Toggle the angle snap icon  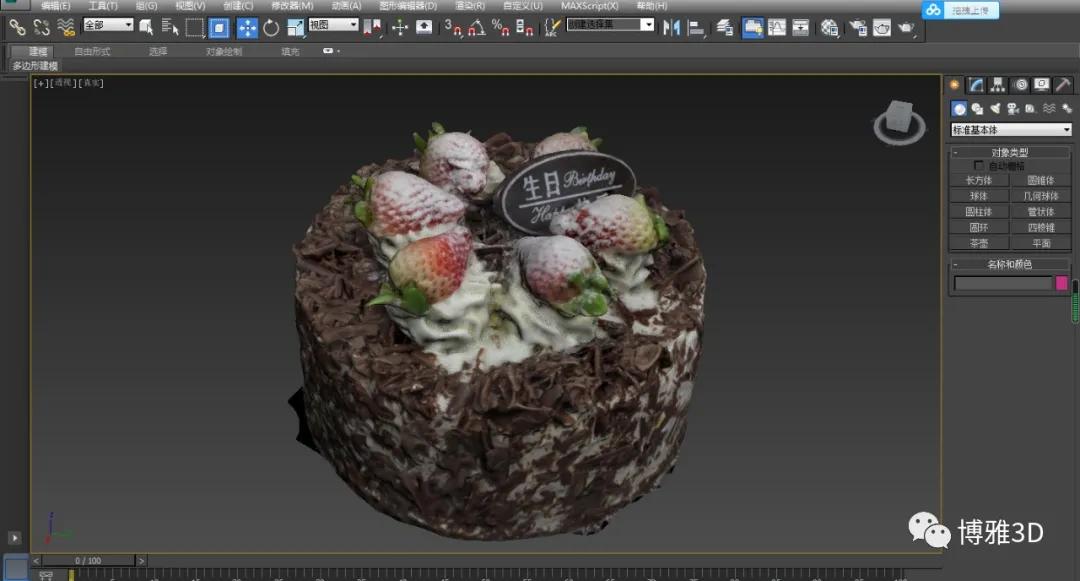(x=478, y=27)
